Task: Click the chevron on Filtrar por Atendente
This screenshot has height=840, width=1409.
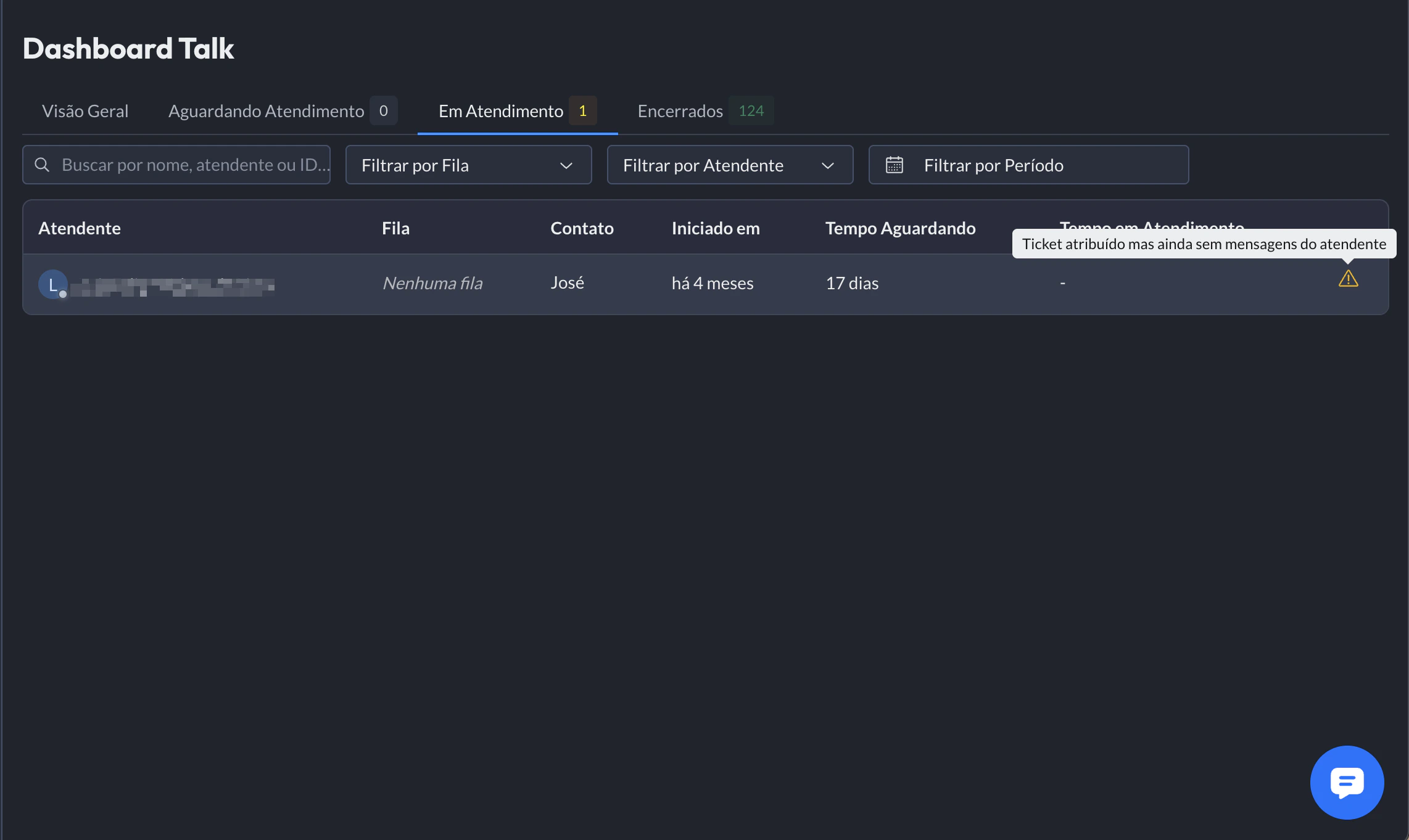Action: tap(829, 165)
